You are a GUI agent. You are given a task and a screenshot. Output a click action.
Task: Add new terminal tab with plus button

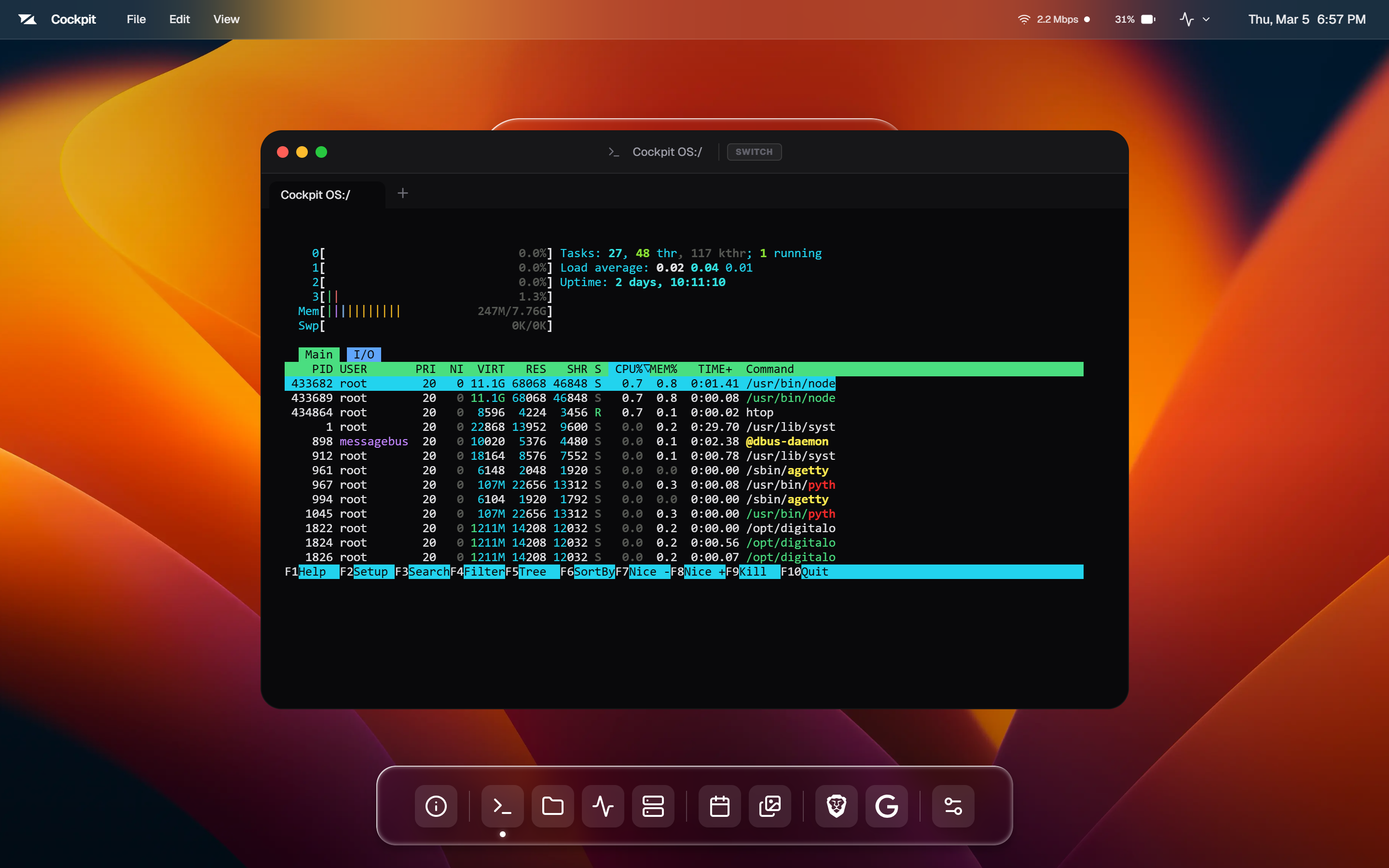402,193
